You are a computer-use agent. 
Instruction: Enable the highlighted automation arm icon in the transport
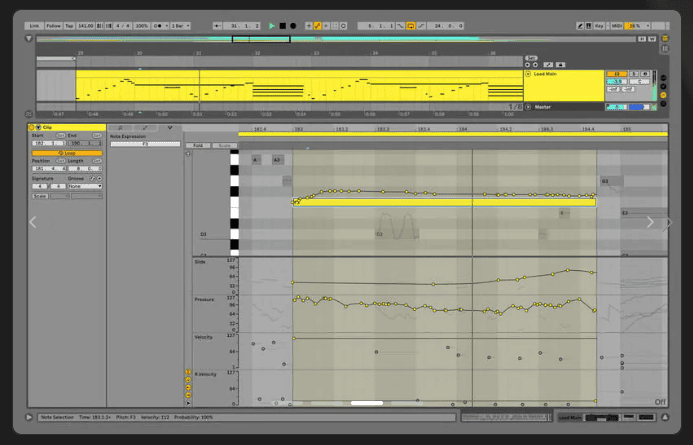317,26
